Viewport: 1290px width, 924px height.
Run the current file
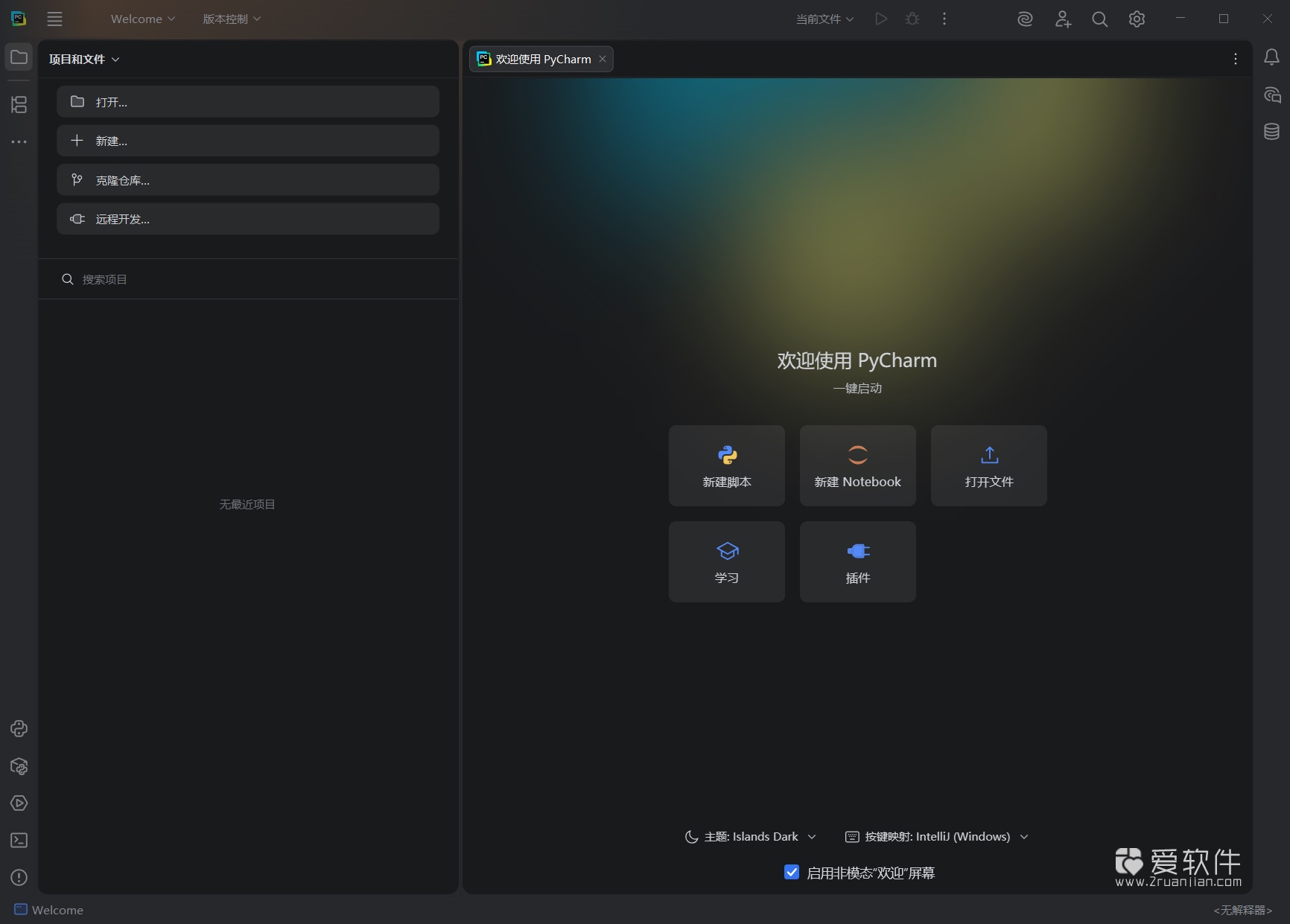point(881,19)
